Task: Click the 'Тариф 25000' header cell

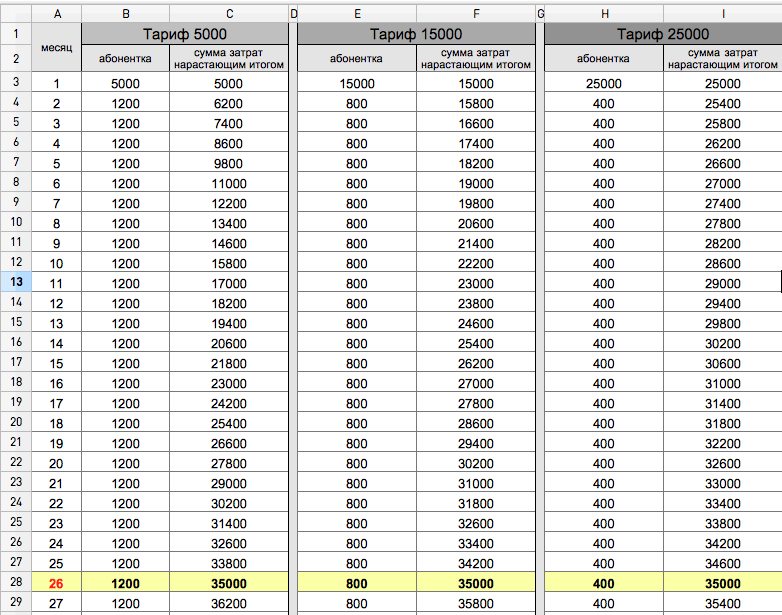Action: click(663, 34)
